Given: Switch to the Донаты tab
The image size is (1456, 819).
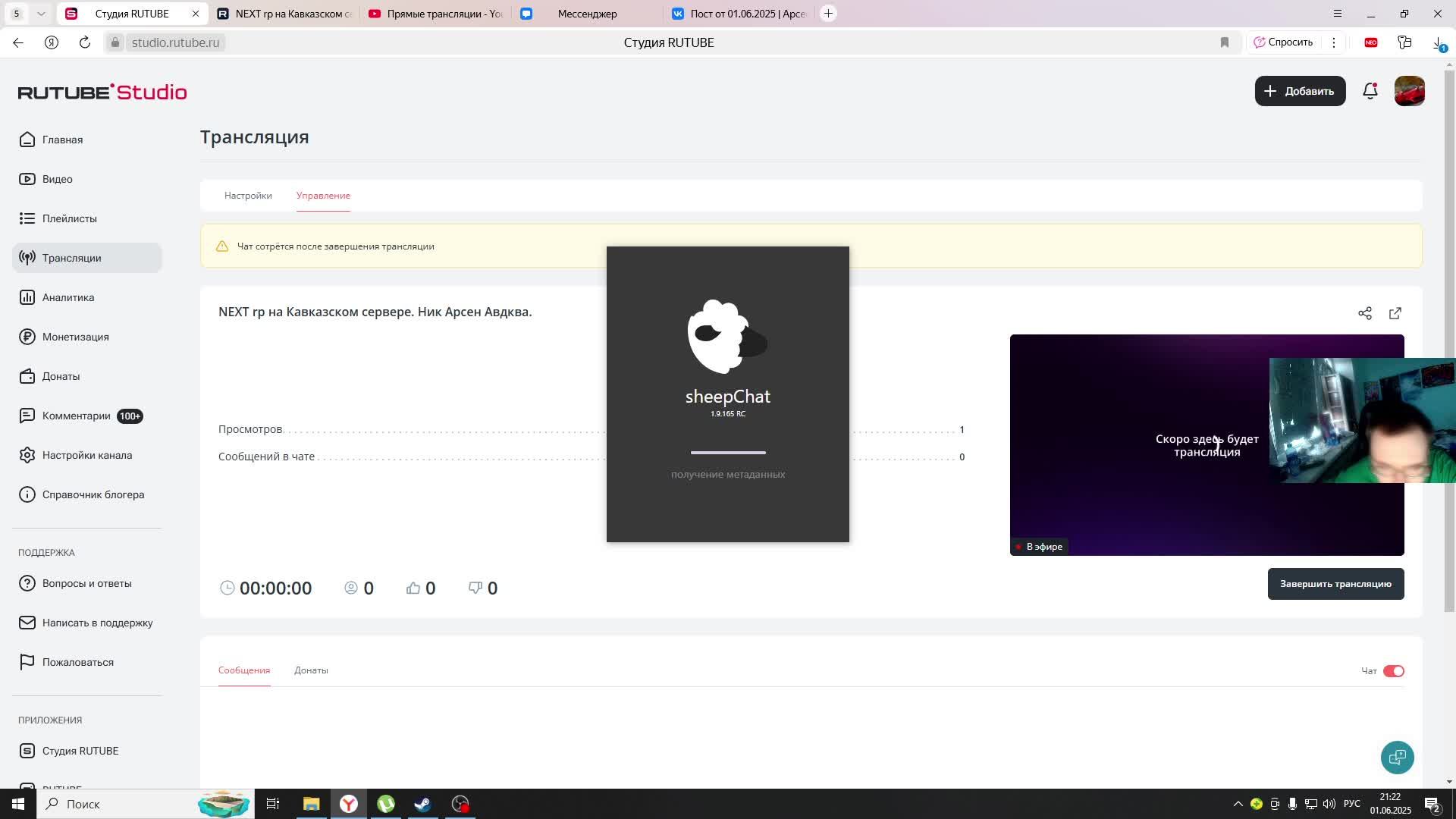Looking at the screenshot, I should (311, 670).
